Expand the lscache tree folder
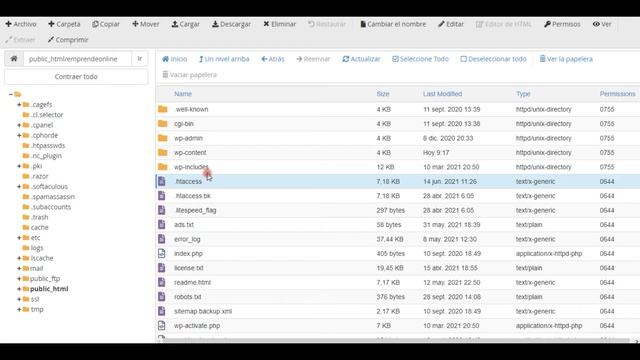The image size is (640, 360). (19, 258)
